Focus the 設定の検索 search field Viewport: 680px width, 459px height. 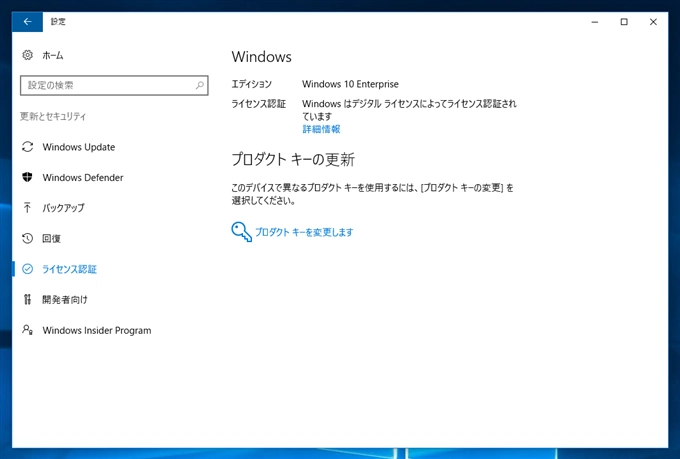click(114, 85)
